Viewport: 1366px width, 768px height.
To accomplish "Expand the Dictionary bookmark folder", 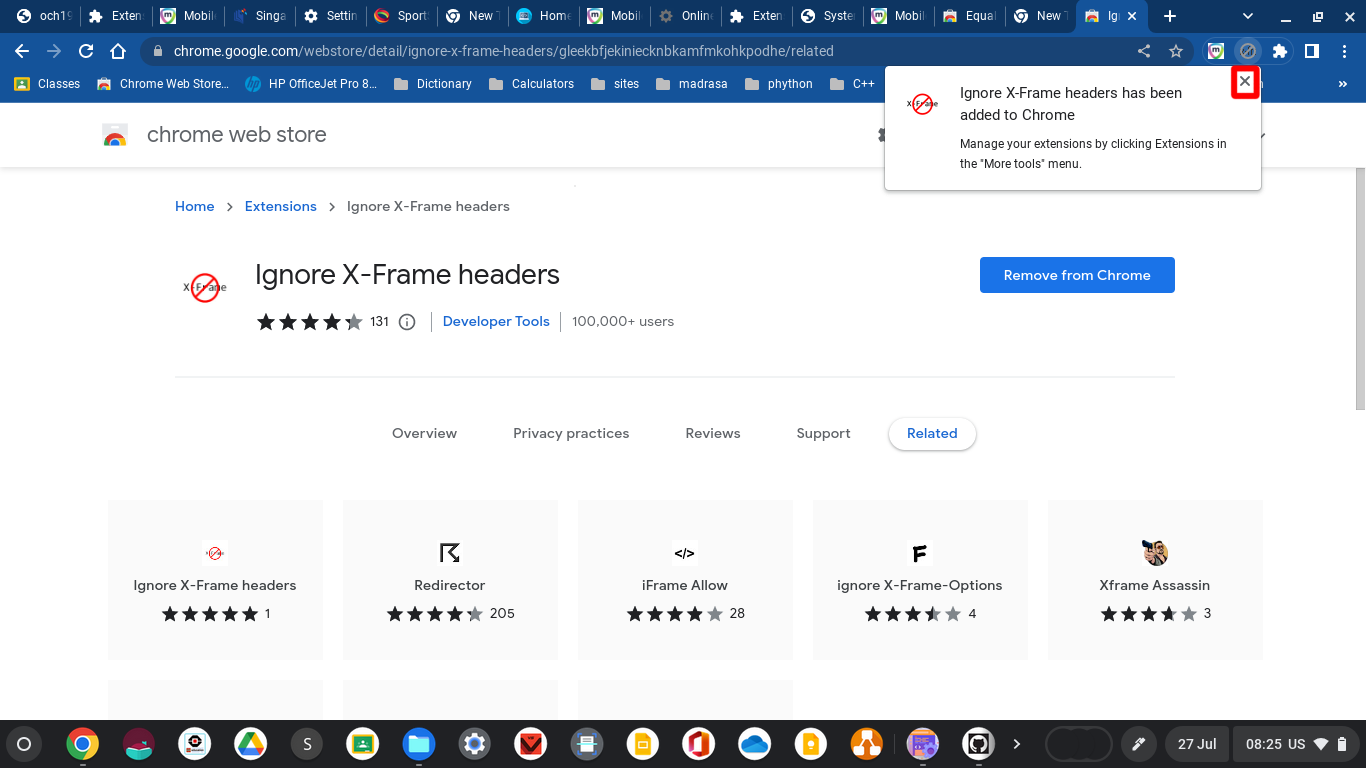I will pyautogui.click(x=432, y=84).
